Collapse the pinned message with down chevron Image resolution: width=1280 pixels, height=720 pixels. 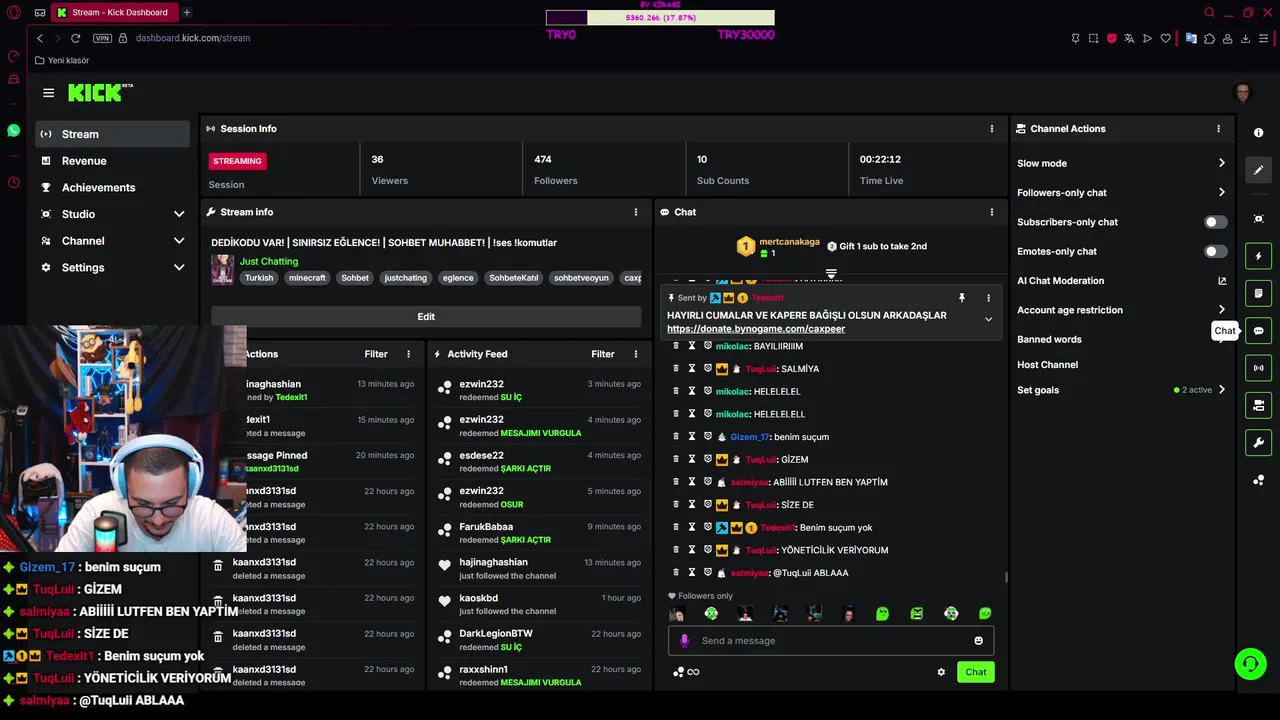(988, 319)
